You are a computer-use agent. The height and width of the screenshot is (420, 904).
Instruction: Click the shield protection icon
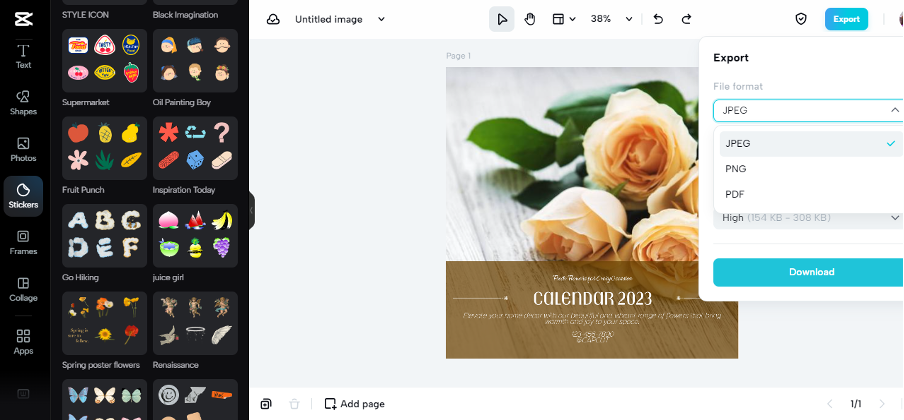801,19
